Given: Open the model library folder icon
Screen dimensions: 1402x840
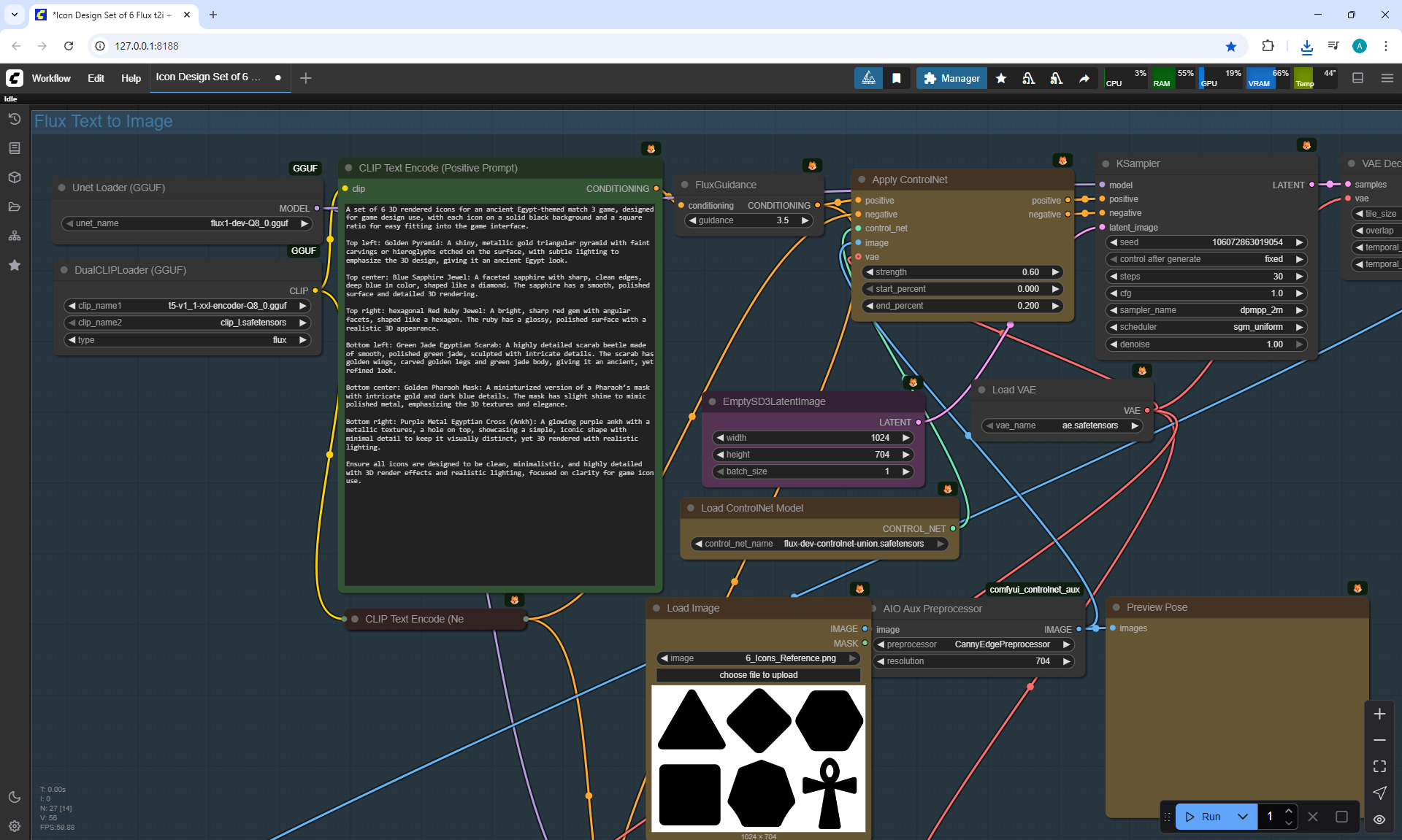Looking at the screenshot, I should pos(14,207).
